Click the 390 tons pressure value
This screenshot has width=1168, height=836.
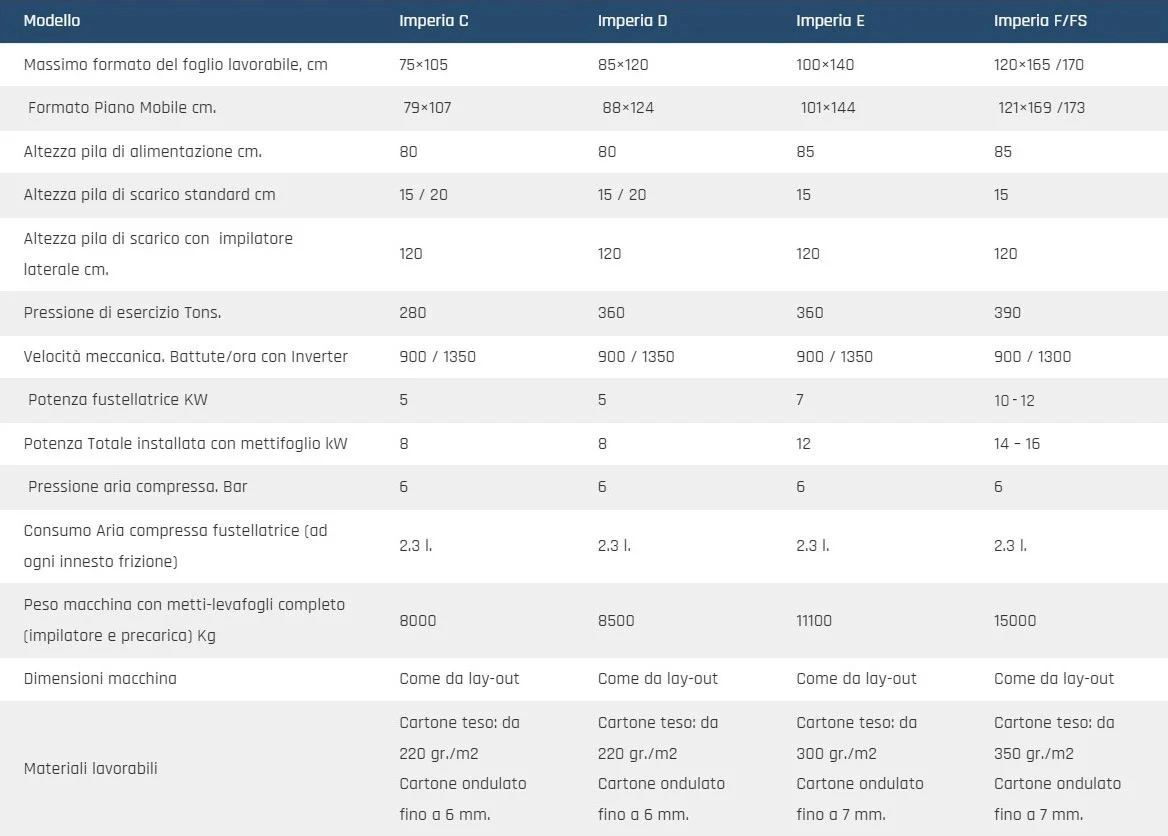pyautogui.click(x=1007, y=313)
